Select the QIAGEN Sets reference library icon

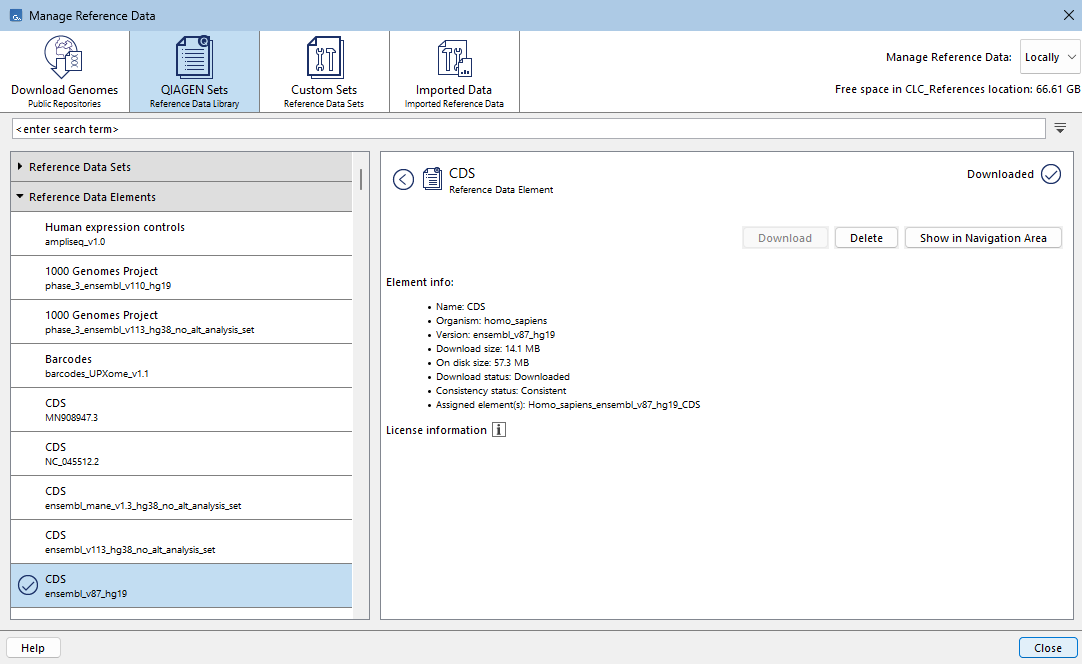point(194,58)
